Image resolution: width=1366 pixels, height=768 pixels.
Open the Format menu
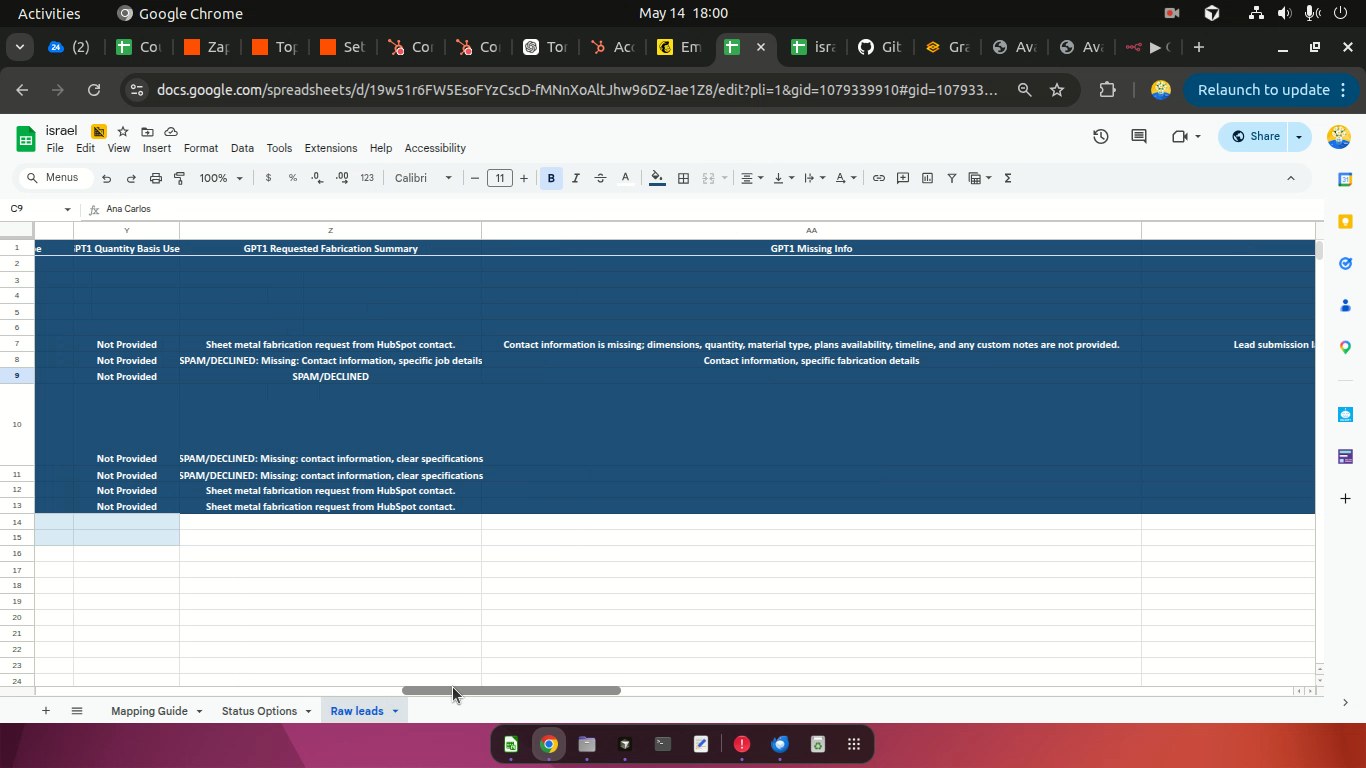click(x=200, y=148)
